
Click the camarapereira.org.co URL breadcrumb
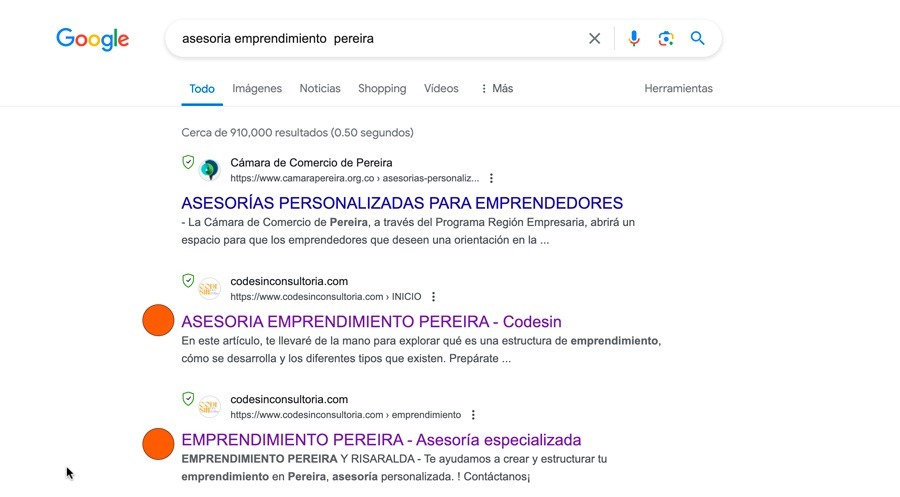(354, 178)
